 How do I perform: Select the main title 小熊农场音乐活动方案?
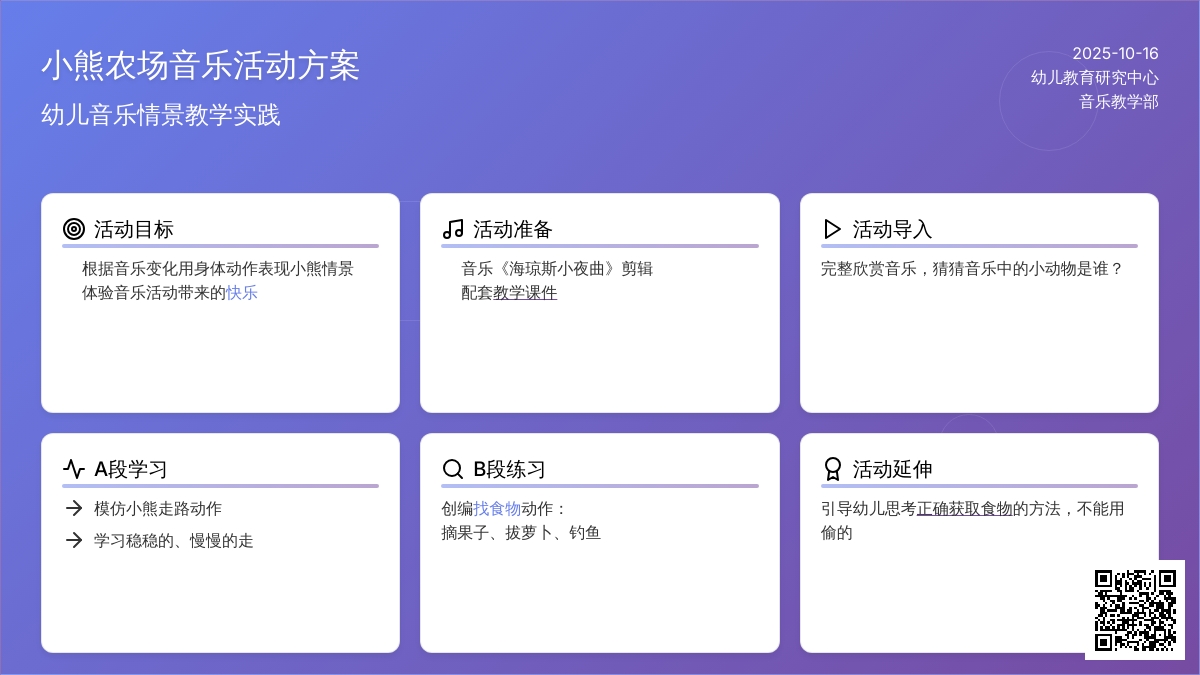pyautogui.click(x=200, y=65)
